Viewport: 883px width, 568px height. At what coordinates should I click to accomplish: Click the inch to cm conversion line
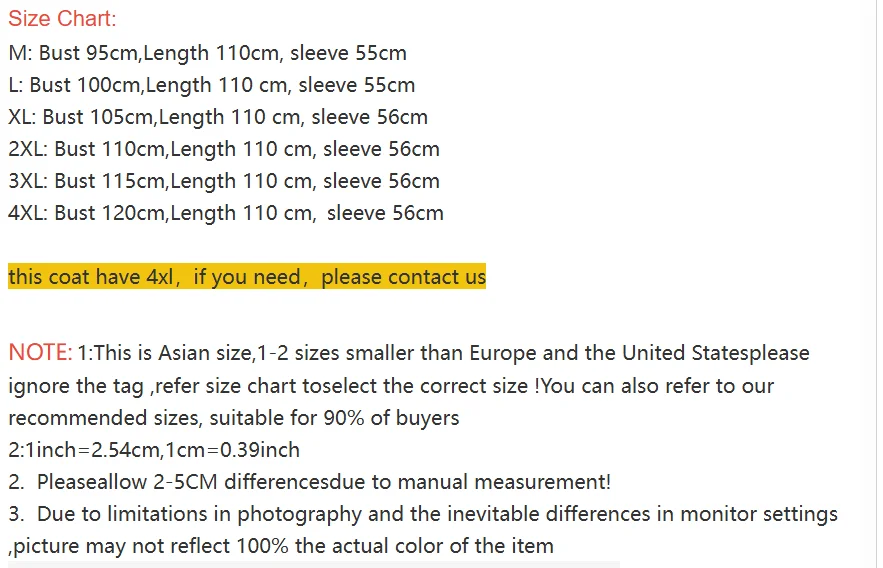[154, 450]
